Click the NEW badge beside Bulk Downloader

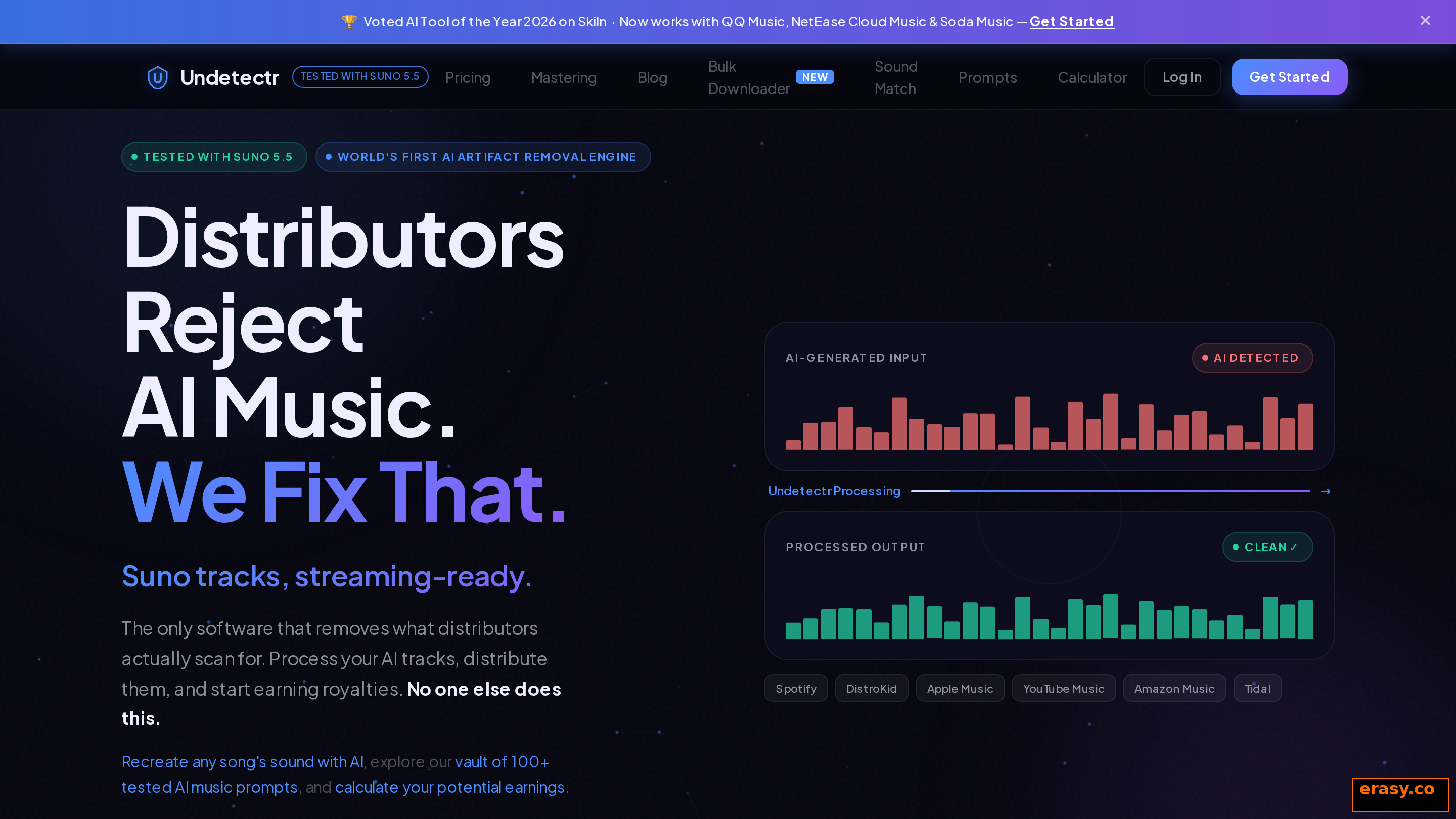click(x=814, y=77)
